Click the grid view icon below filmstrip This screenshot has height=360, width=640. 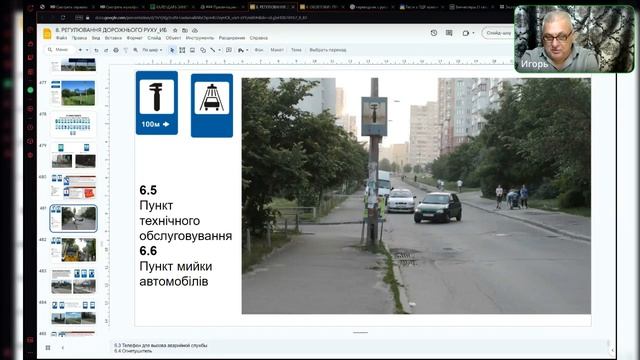48,348
